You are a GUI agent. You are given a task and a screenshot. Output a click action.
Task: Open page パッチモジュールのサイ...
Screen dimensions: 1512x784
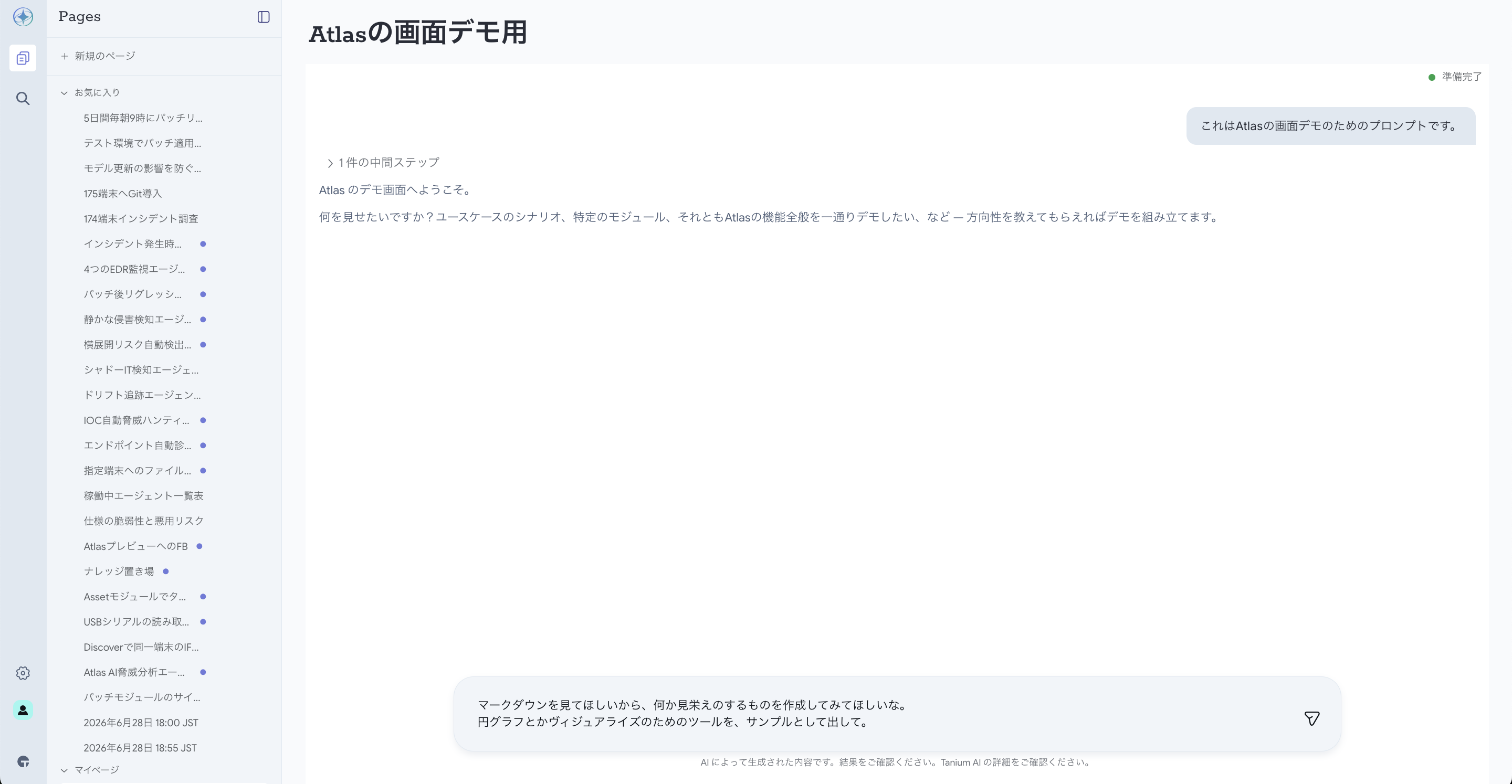[142, 698]
